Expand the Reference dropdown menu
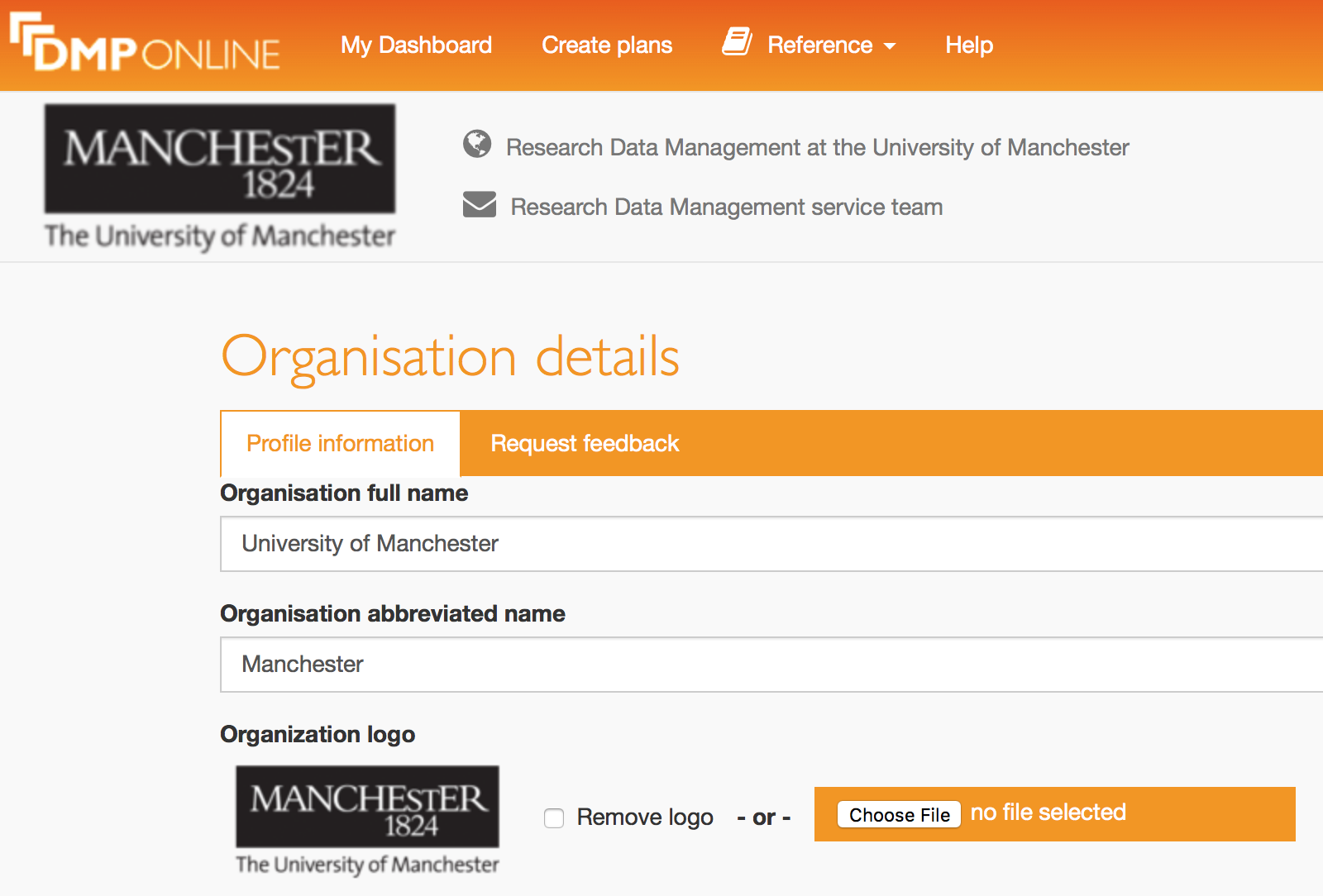This screenshot has height=896, width=1323. 810,45
